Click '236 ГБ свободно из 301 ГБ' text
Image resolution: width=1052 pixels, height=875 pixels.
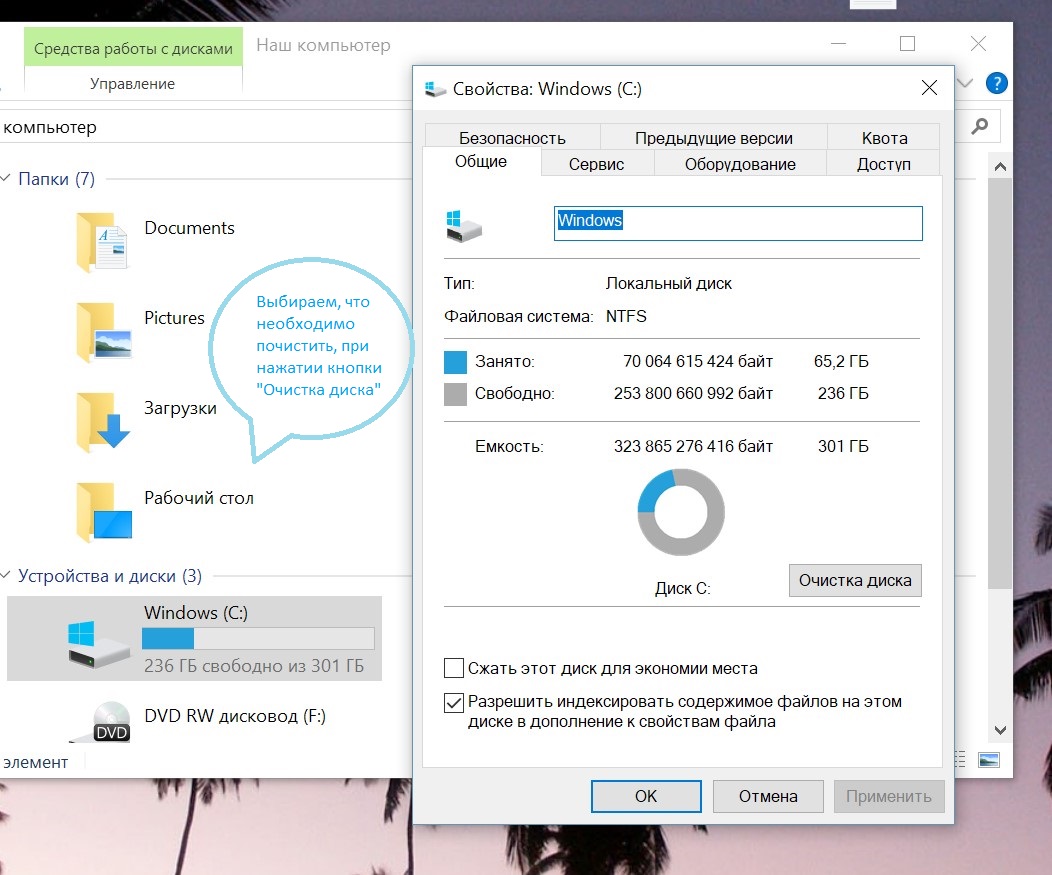(254, 665)
